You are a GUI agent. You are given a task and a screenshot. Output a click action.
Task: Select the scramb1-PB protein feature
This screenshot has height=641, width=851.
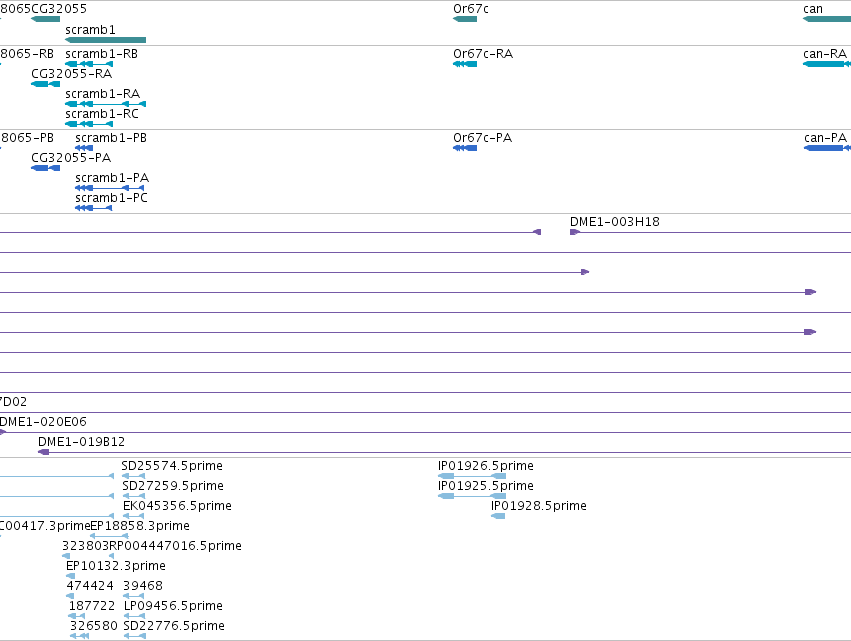pos(84,148)
